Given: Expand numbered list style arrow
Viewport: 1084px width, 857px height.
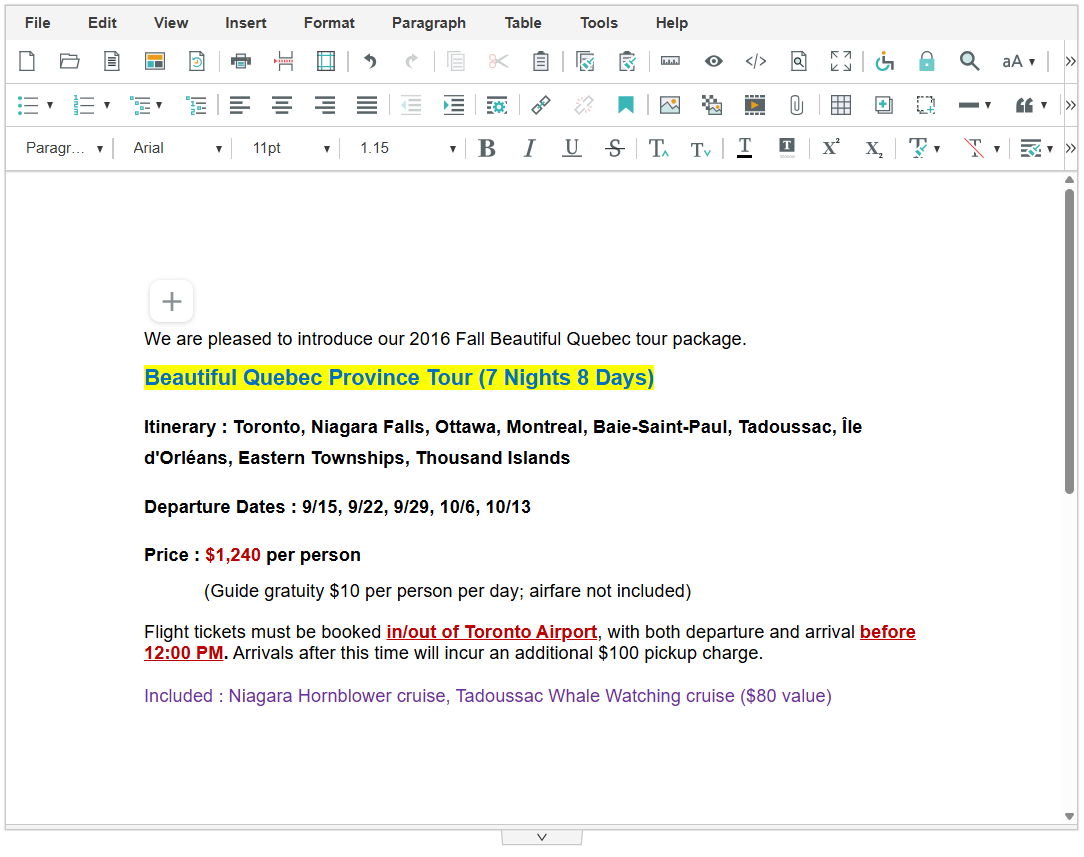Looking at the screenshot, I should [x=106, y=105].
